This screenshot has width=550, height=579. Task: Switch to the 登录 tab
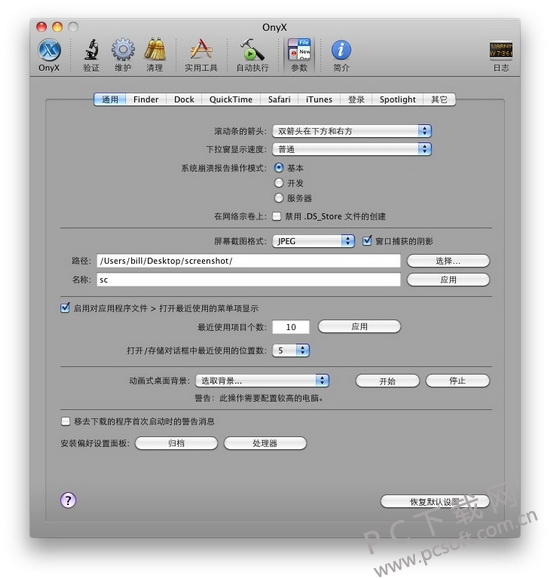pos(356,99)
